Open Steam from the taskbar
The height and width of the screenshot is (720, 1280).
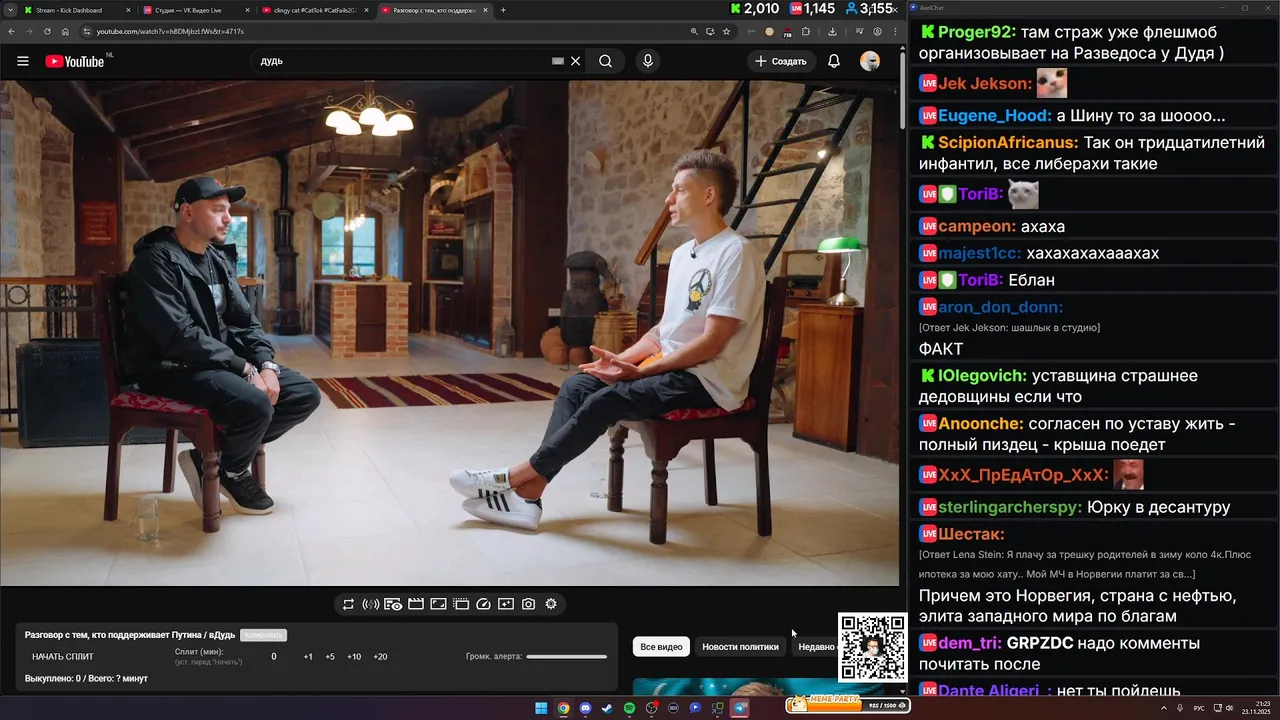pyautogui.click(x=607, y=708)
